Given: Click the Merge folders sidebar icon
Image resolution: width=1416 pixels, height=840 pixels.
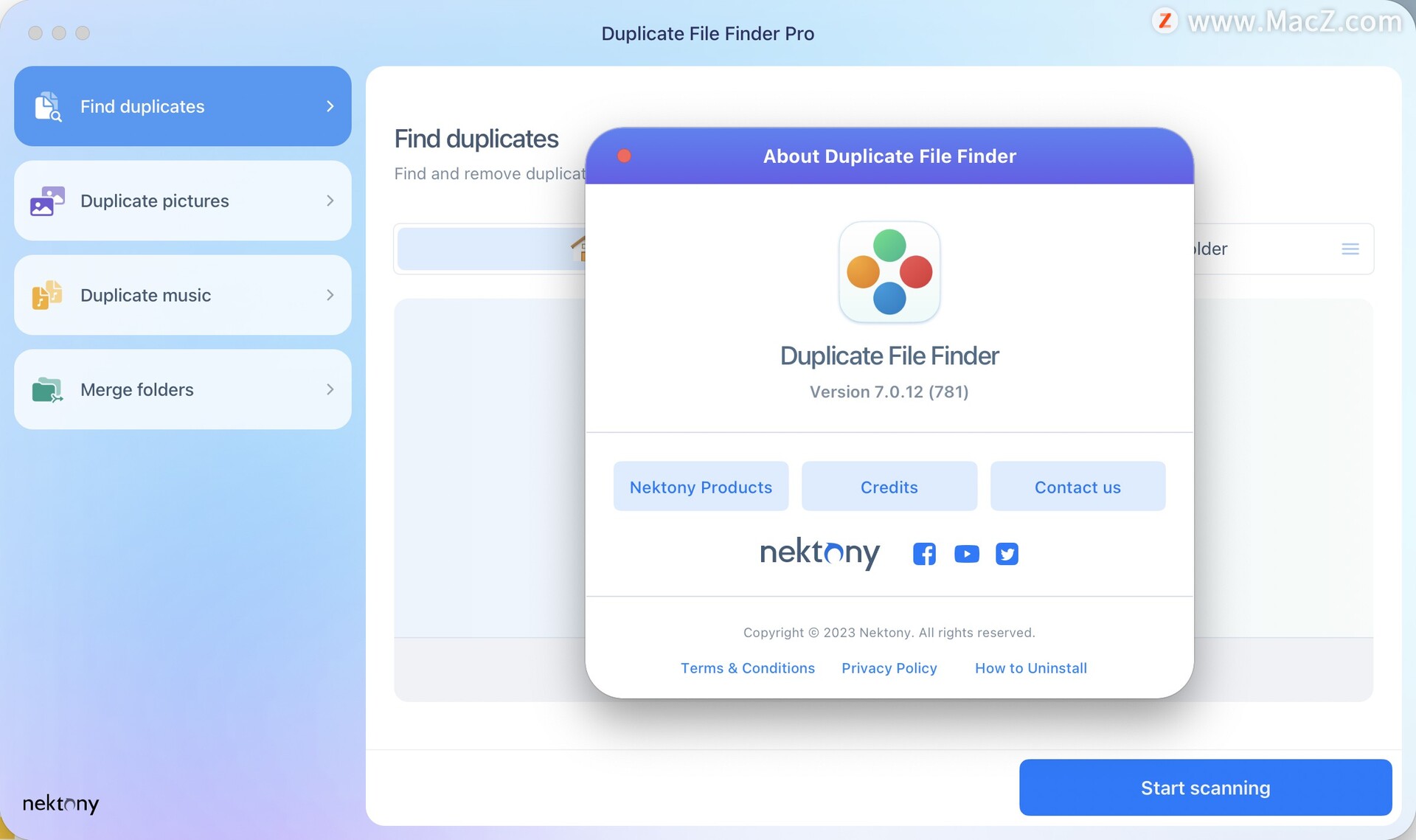Looking at the screenshot, I should (x=46, y=389).
